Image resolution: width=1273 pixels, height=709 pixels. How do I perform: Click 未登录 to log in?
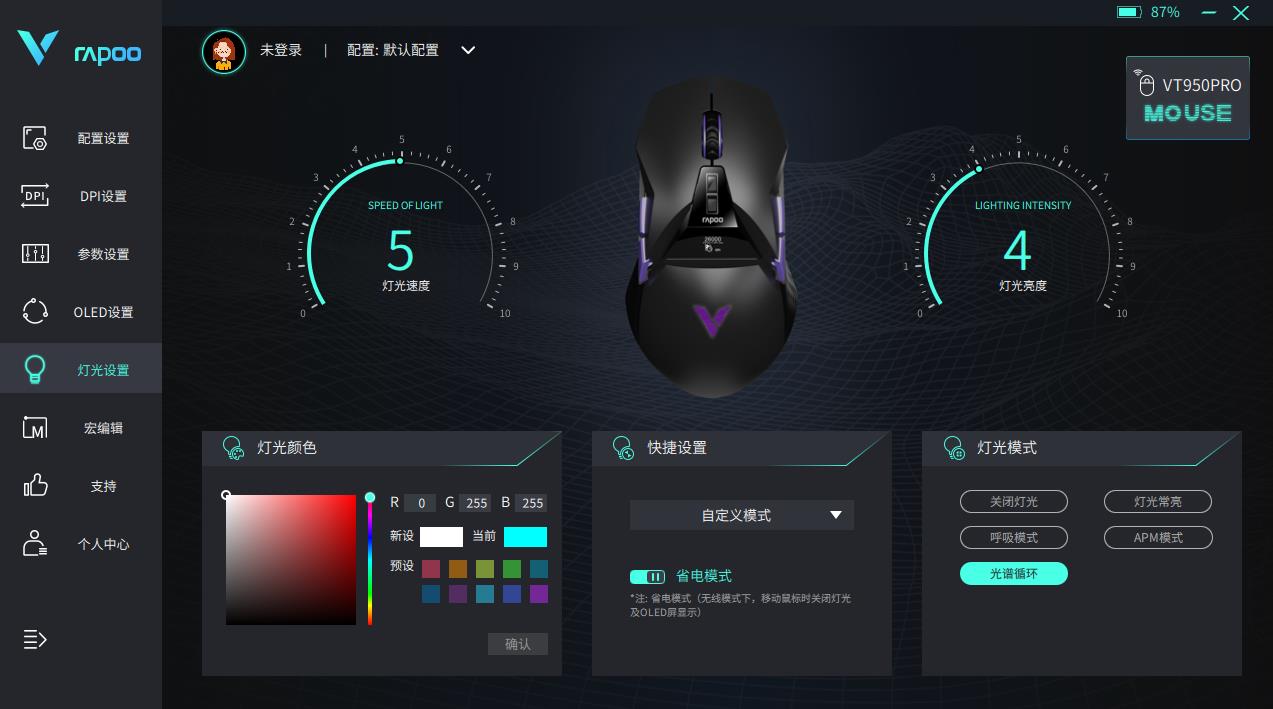coord(281,50)
